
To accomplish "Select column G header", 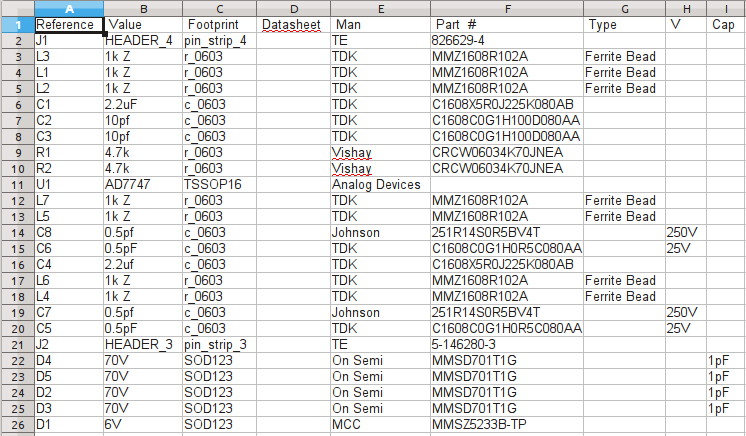I will click(625, 9).
